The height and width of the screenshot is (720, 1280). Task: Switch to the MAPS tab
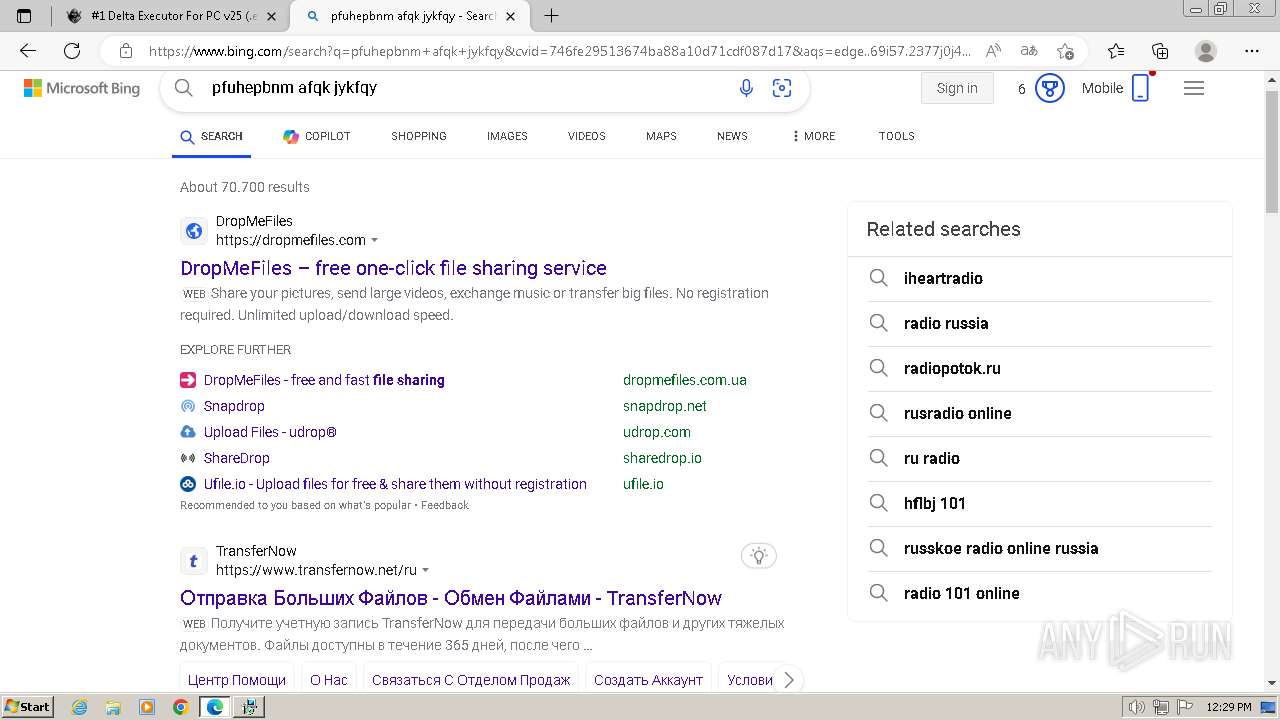point(661,136)
